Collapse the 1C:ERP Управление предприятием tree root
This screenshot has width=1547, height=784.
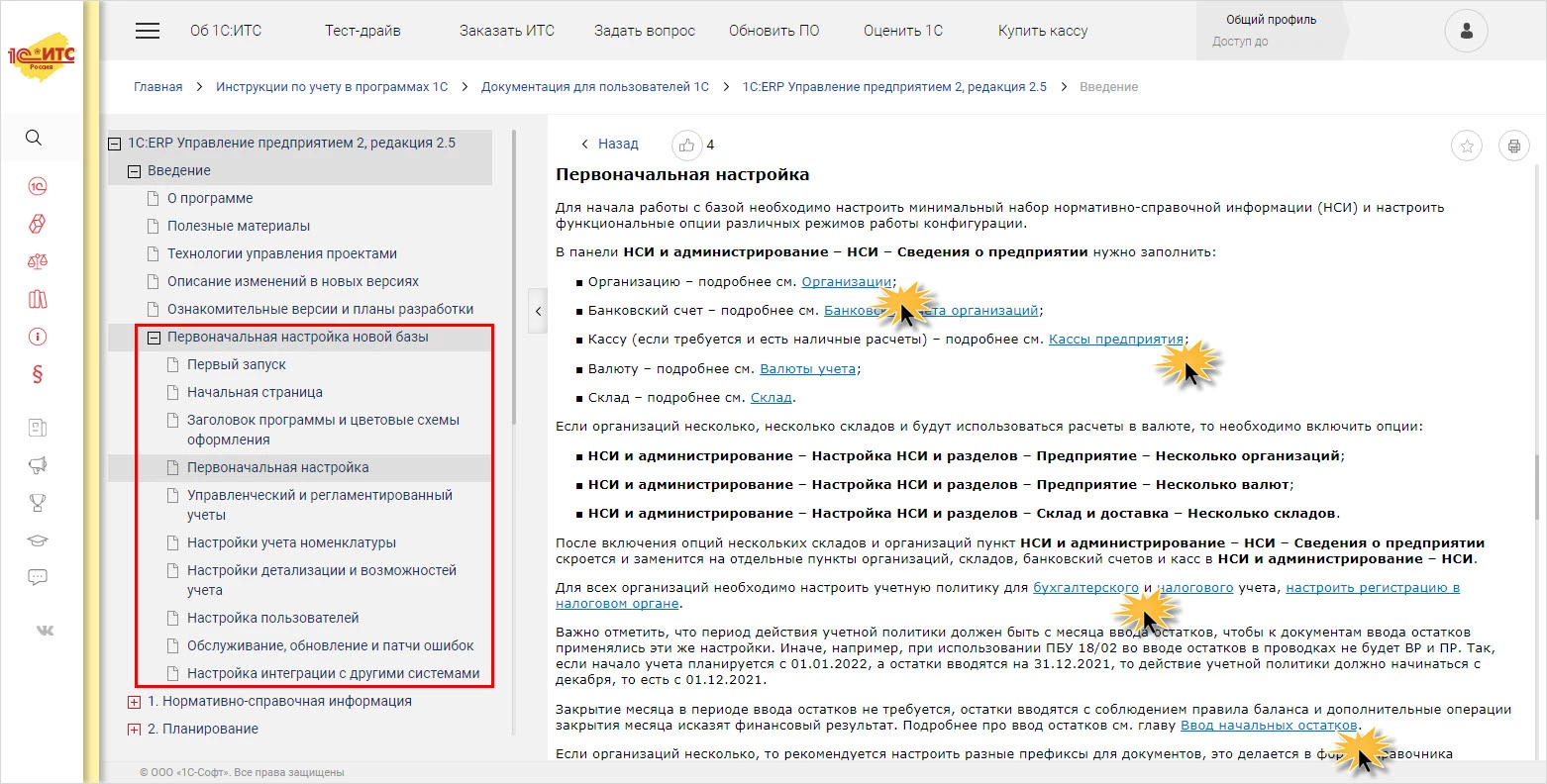115,144
